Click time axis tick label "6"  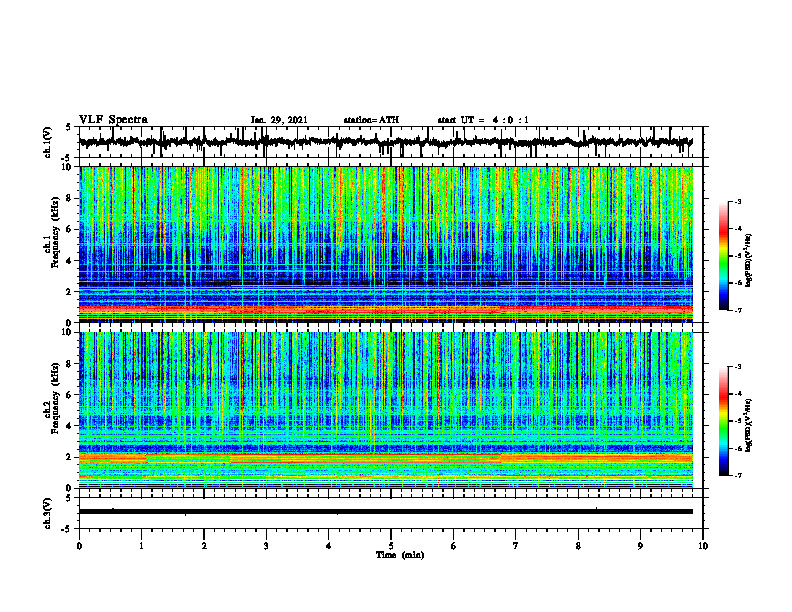(x=454, y=546)
